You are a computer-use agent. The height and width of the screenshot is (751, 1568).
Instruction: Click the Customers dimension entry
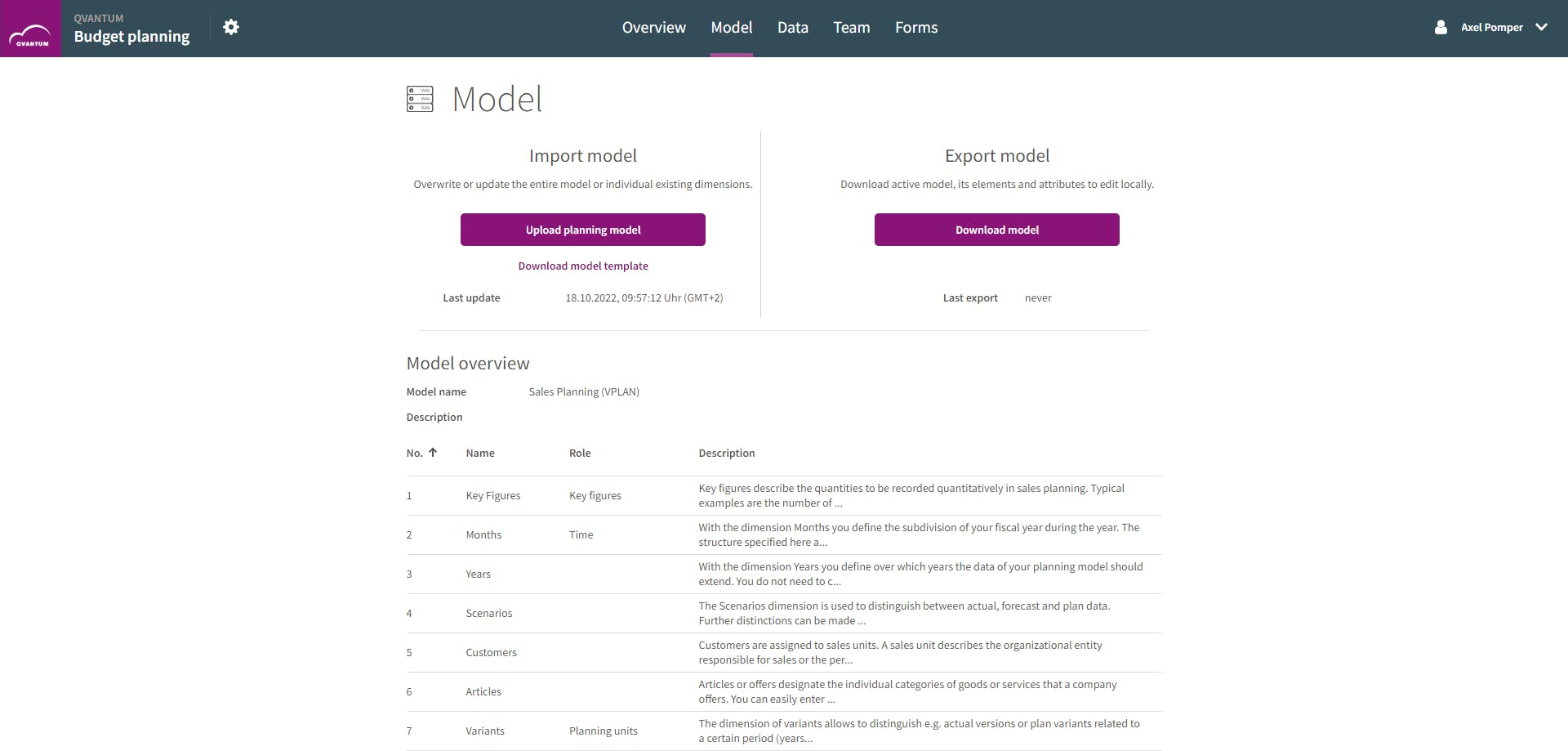491,652
